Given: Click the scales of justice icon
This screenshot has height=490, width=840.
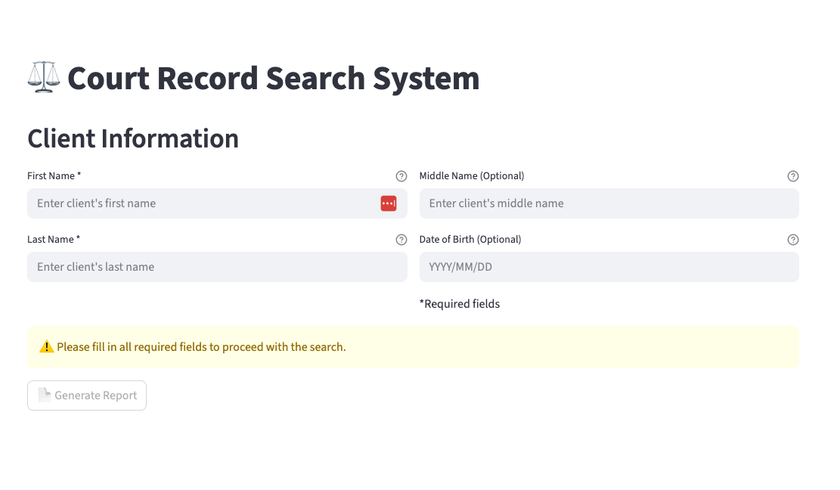Looking at the screenshot, I should pos(43,77).
